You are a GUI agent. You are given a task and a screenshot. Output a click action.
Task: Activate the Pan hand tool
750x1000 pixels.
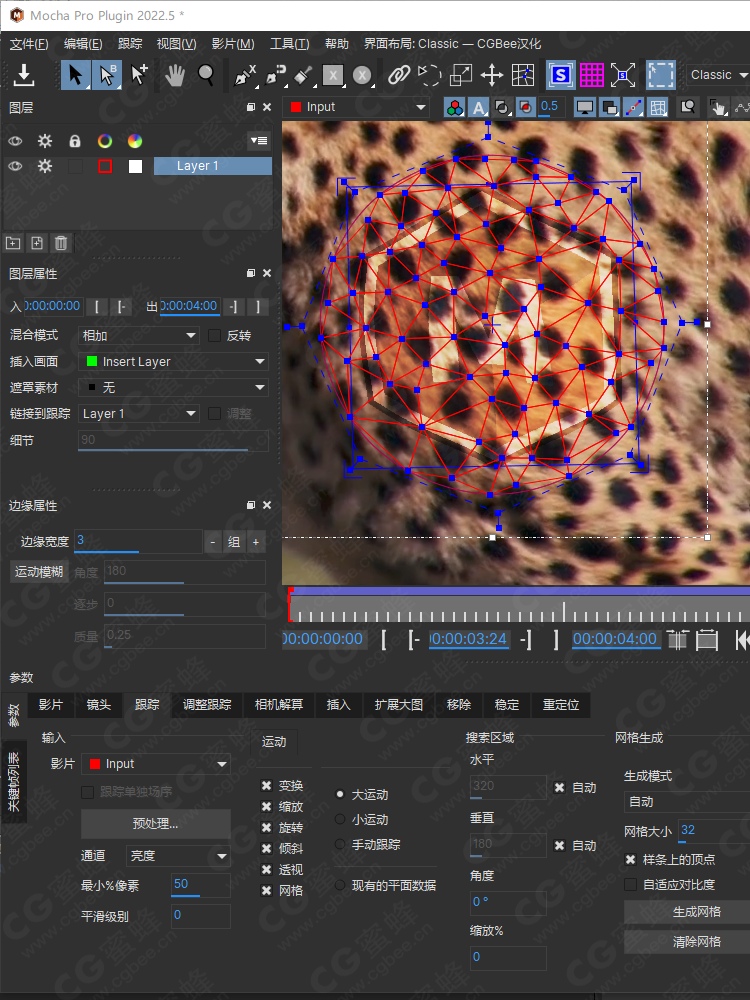point(174,75)
